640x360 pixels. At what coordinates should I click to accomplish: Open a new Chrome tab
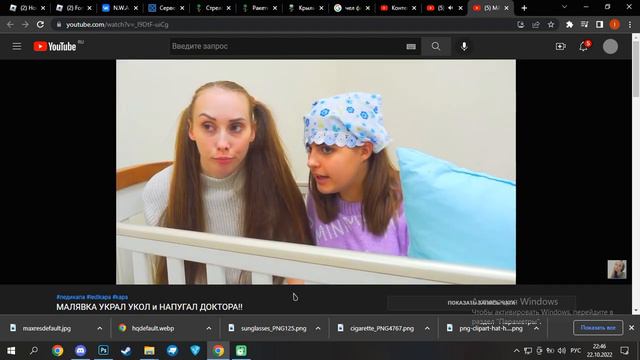[524, 8]
